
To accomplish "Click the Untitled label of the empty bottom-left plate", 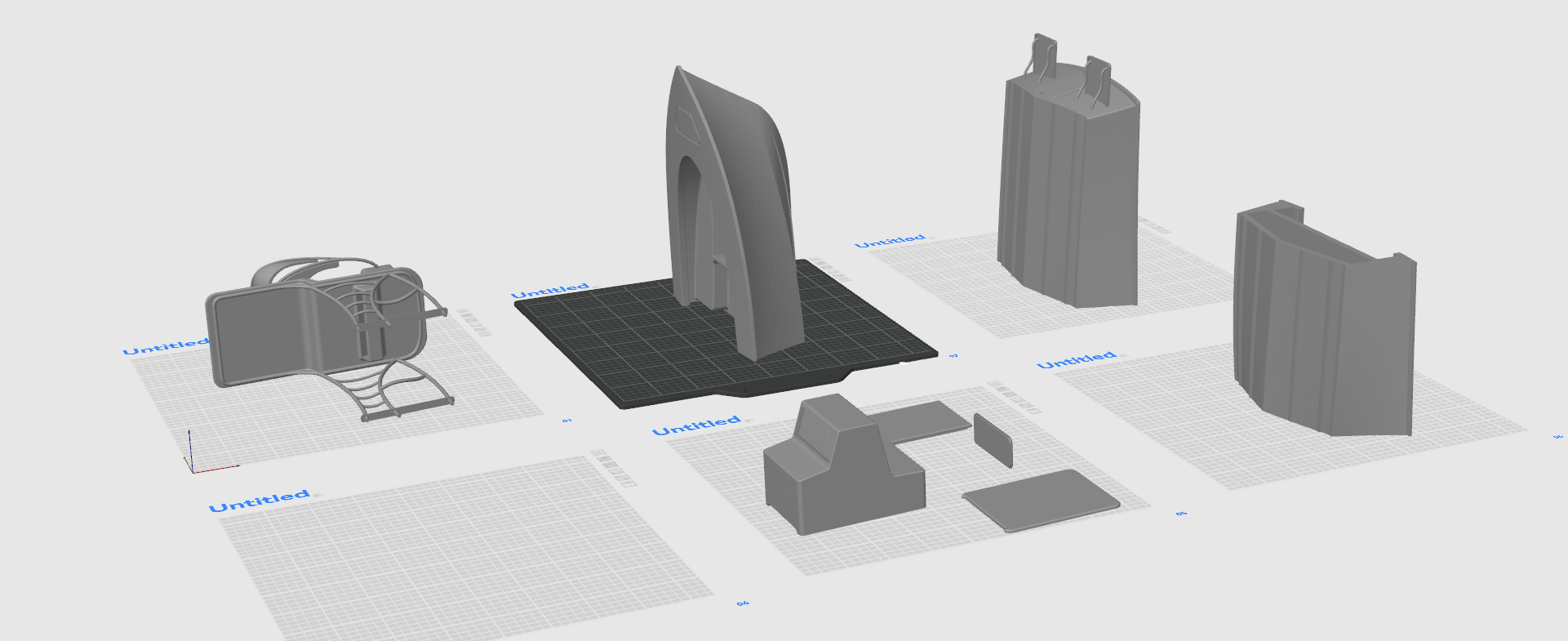I will point(259,501).
